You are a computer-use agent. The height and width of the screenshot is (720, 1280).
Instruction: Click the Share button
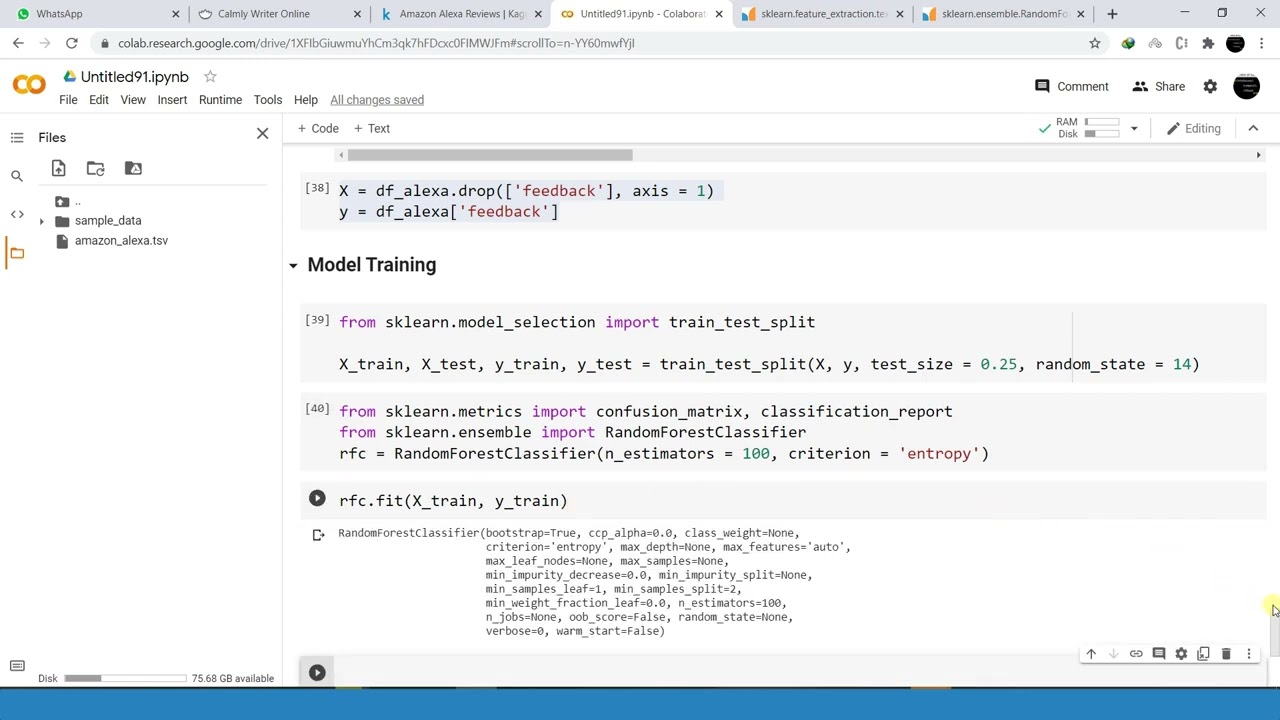1158,87
